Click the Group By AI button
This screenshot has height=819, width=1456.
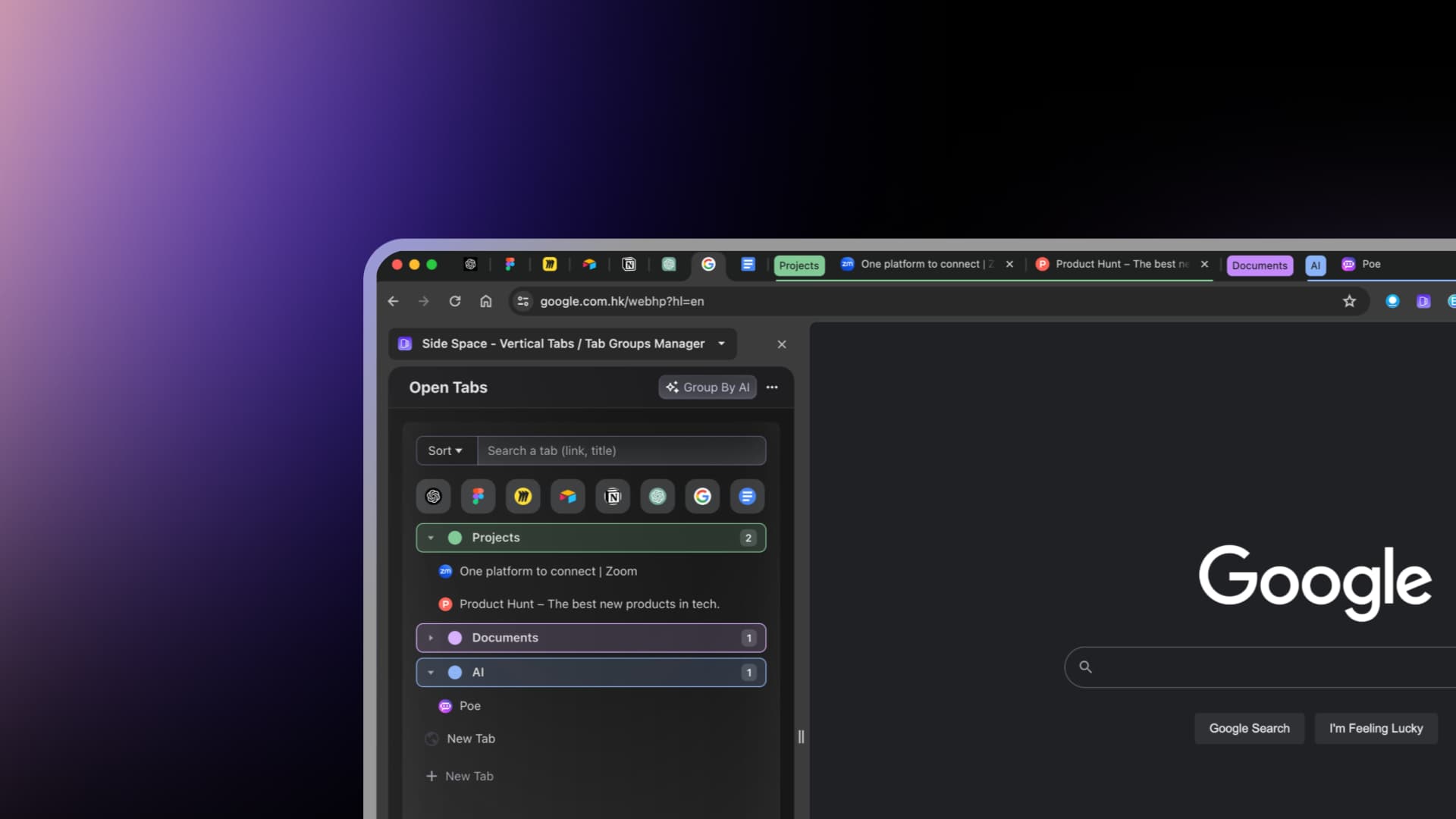708,388
